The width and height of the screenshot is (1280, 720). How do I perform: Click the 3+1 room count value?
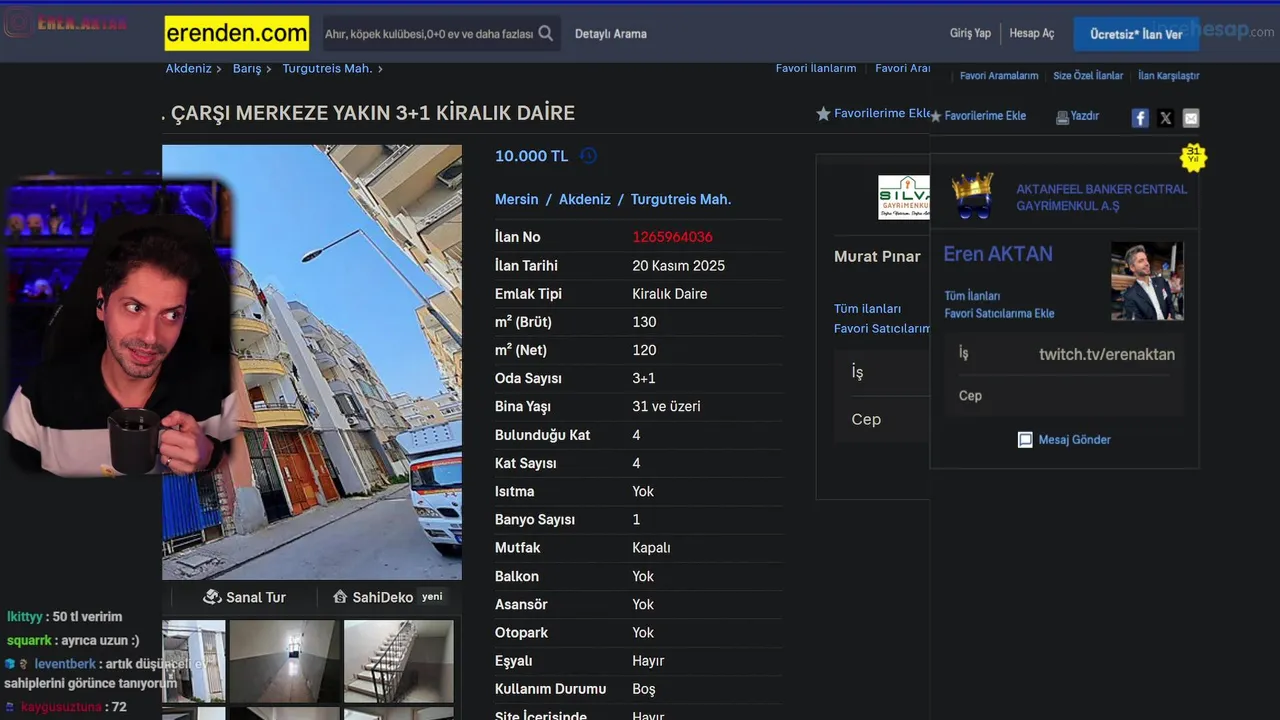(x=644, y=379)
